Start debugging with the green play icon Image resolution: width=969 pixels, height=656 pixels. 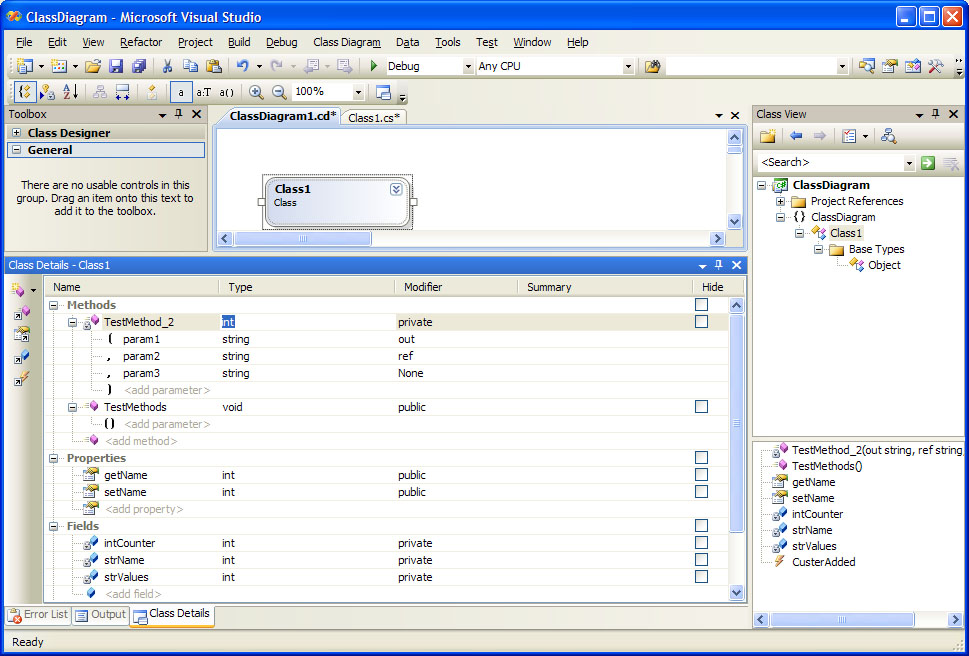pos(373,65)
